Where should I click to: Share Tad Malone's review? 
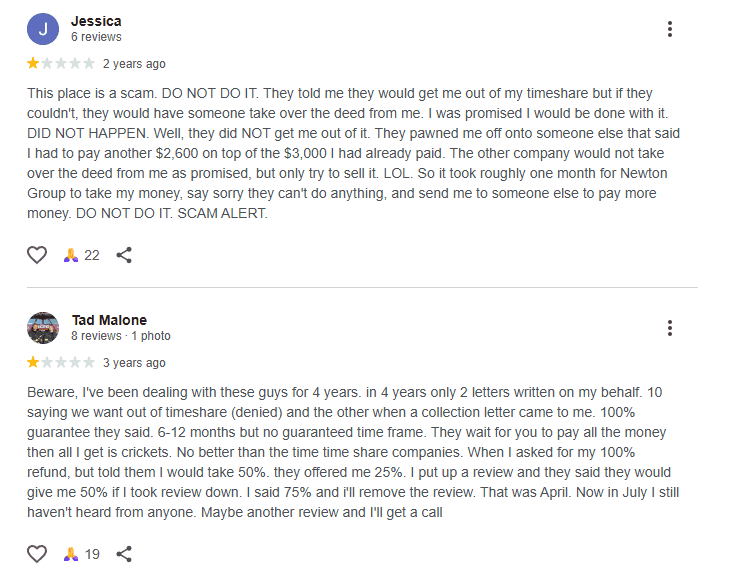click(124, 554)
